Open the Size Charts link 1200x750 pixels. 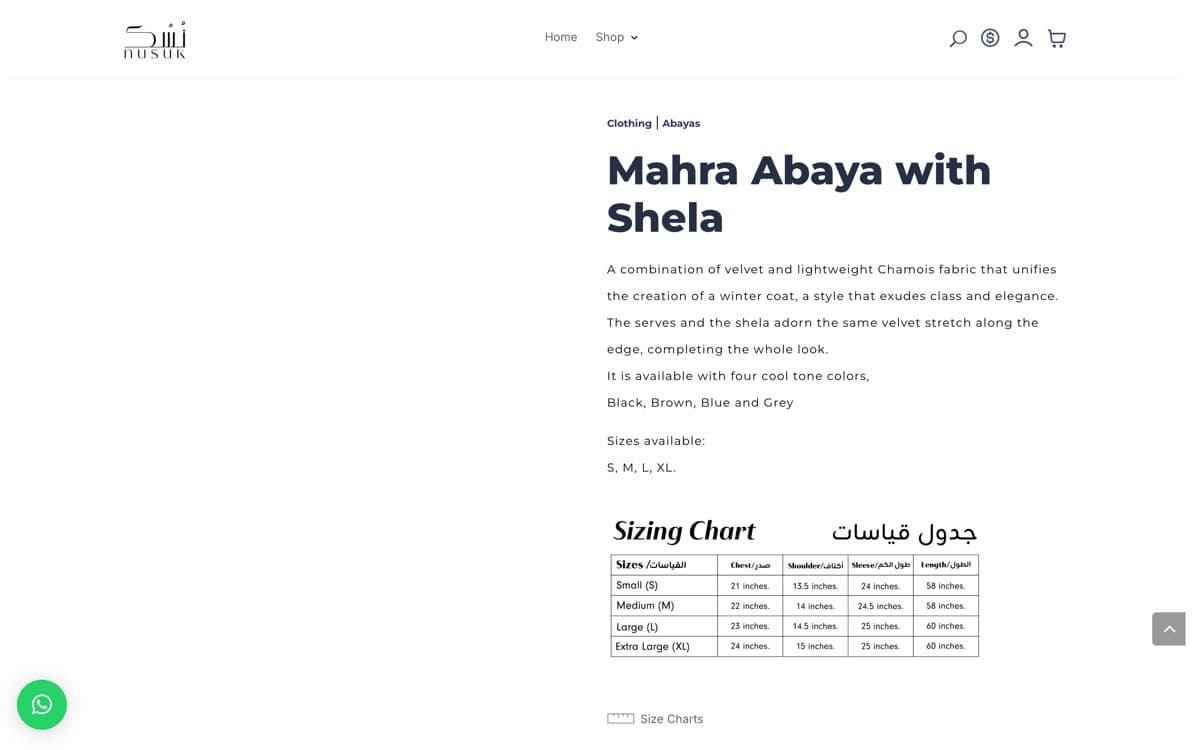[x=672, y=719]
